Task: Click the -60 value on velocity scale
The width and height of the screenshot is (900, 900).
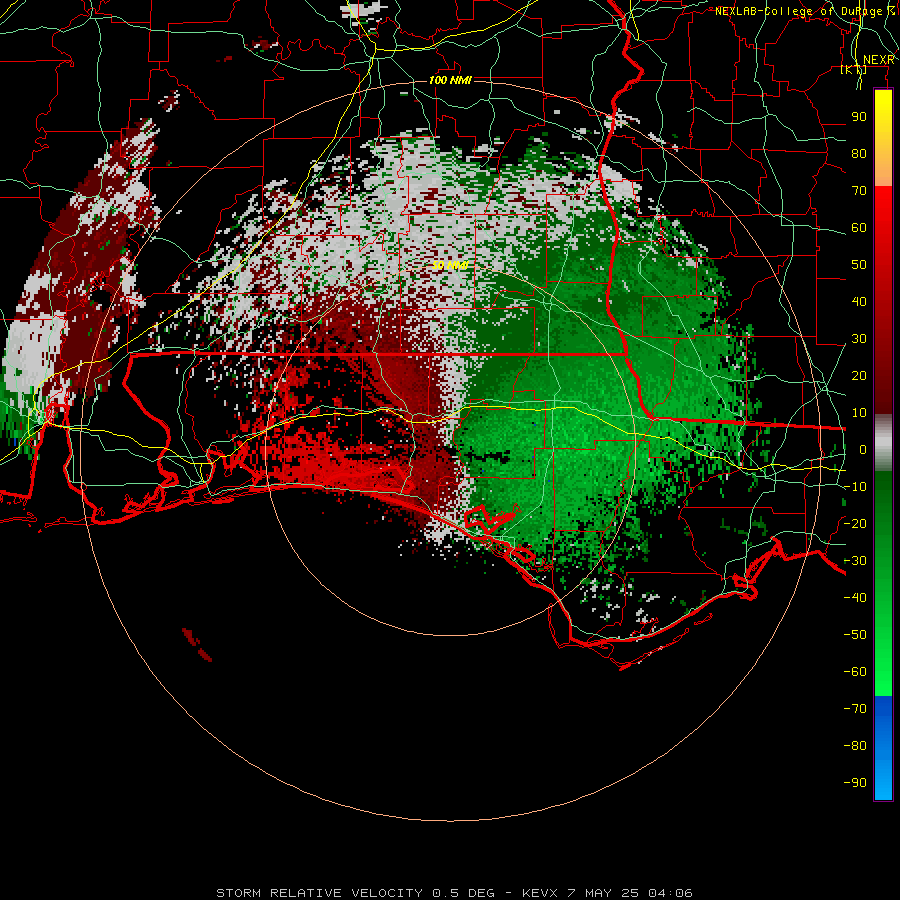Action: point(855,672)
